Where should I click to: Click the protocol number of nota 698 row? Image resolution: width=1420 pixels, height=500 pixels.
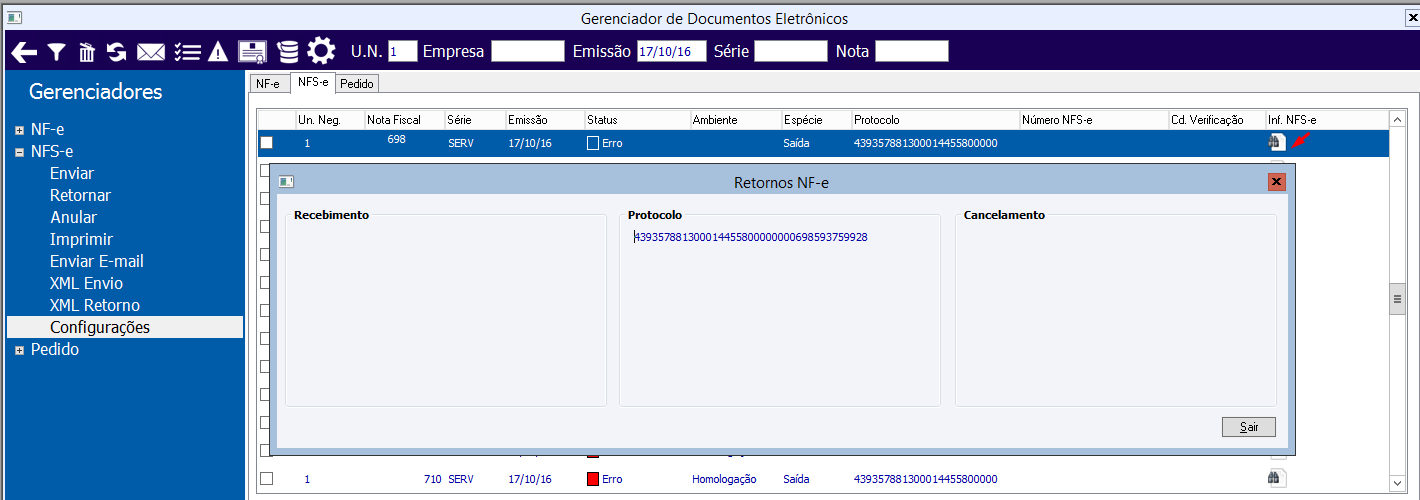926,143
